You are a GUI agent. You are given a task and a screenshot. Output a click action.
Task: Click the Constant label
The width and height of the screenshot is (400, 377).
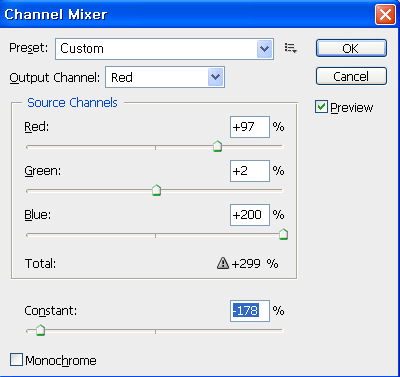click(51, 311)
